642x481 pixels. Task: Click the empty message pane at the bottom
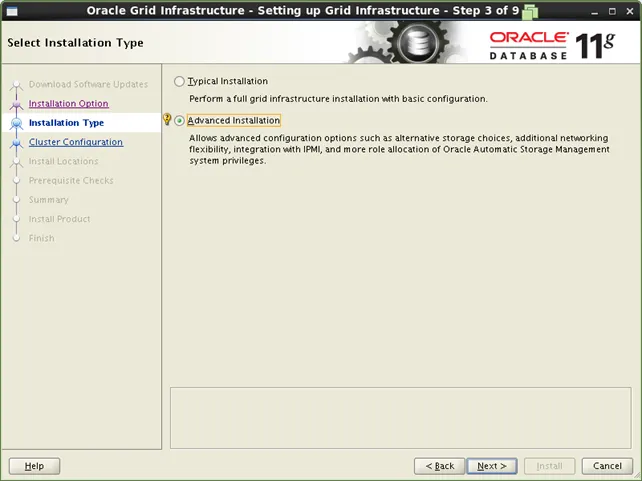(x=400, y=418)
